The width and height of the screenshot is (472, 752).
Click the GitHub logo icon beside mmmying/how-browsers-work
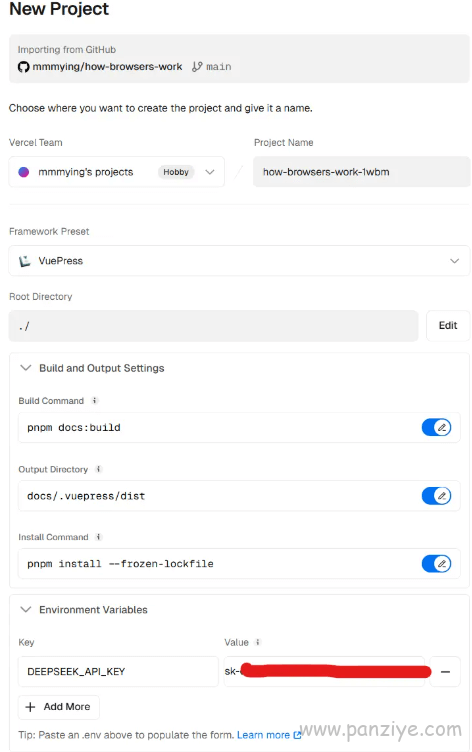24,67
